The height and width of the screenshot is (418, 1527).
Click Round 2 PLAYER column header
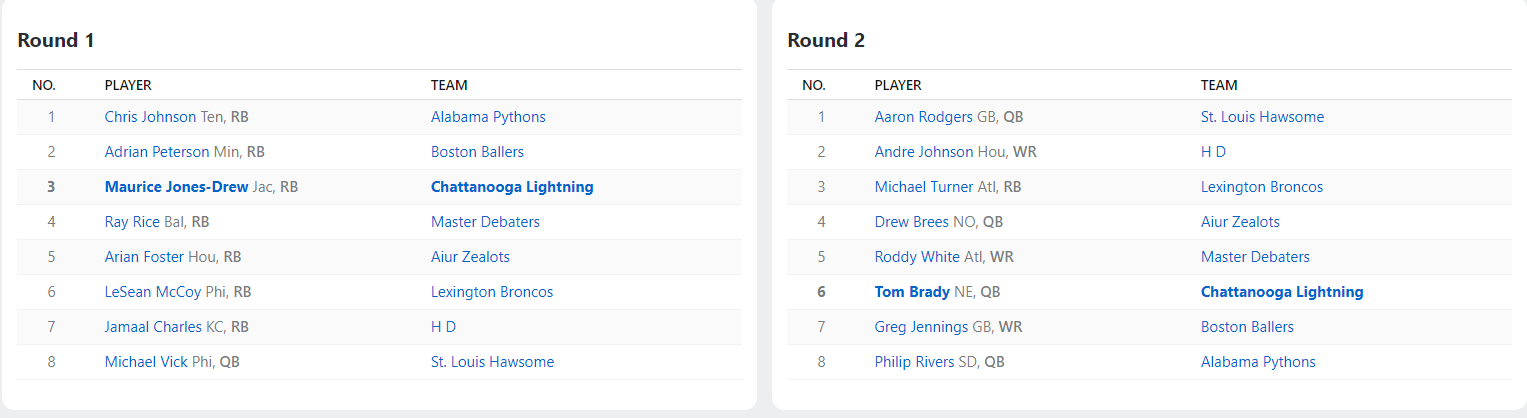[898, 85]
